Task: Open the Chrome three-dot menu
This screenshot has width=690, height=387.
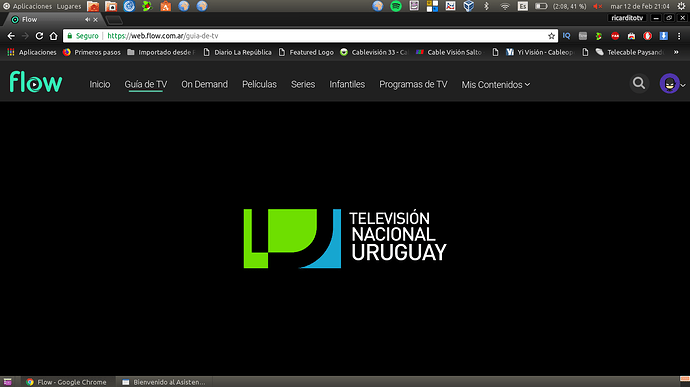Action: click(679, 36)
